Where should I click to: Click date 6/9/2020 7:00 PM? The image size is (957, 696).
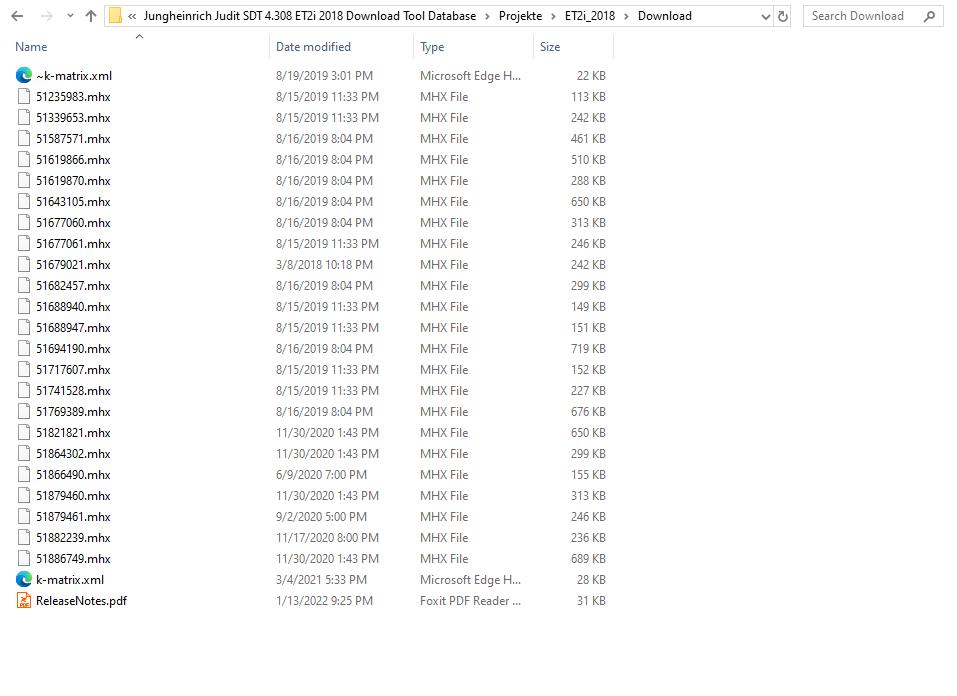(321, 474)
